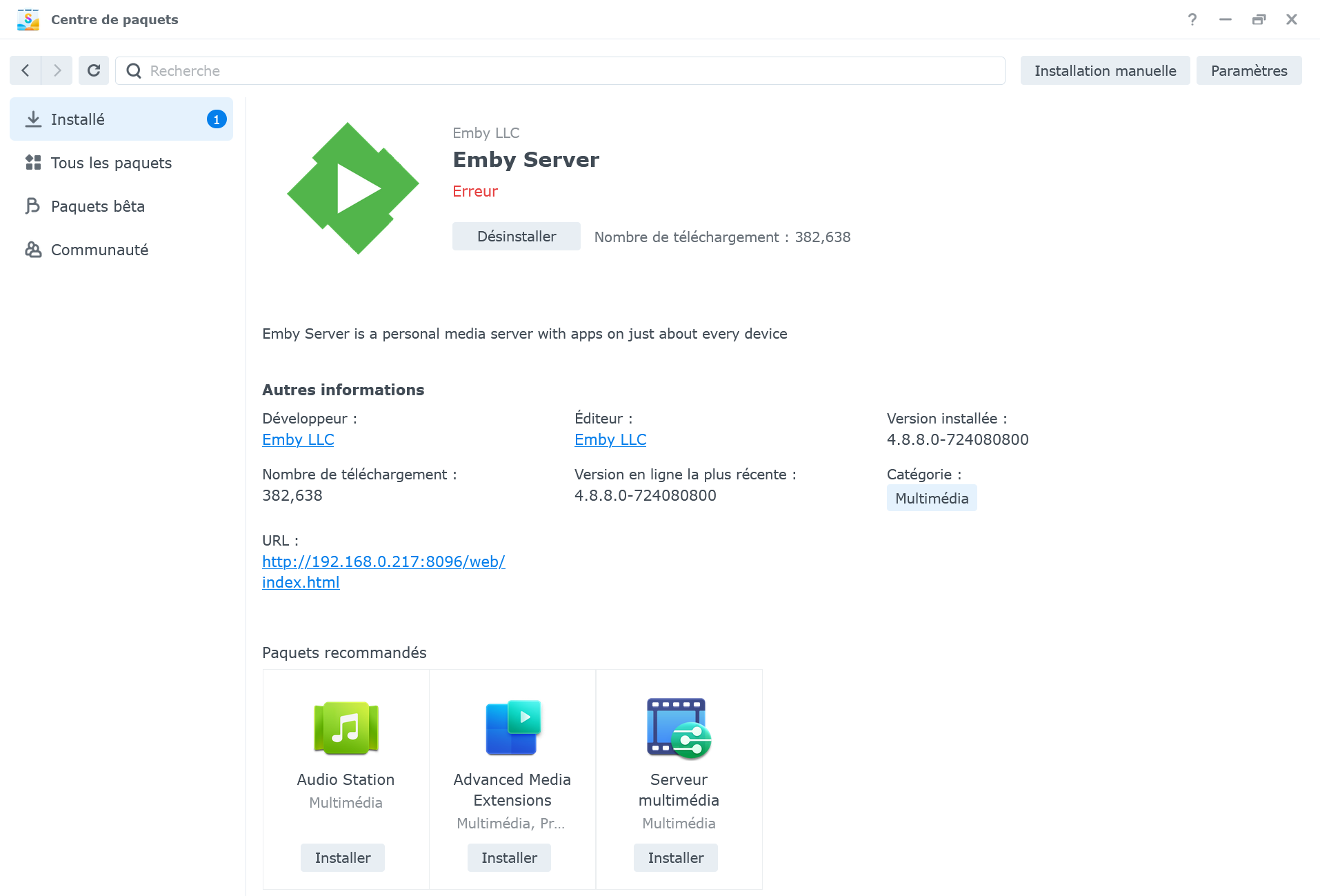
Task: Open Communauté section
Action: click(x=121, y=250)
